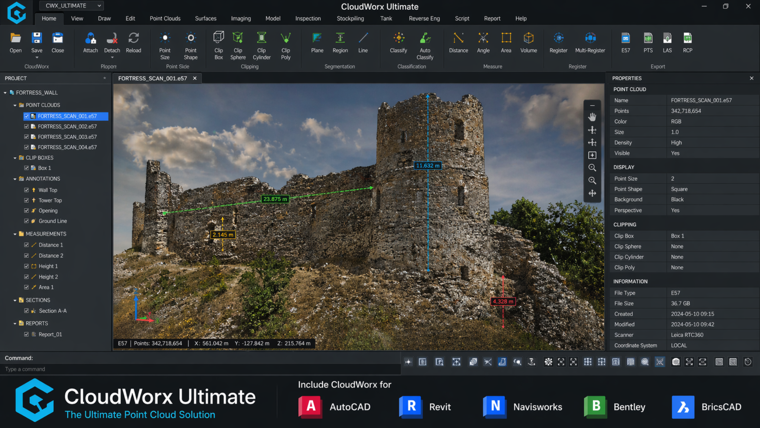Open the Point Clouds ribbon tab
The width and height of the screenshot is (760, 428).
(x=165, y=18)
